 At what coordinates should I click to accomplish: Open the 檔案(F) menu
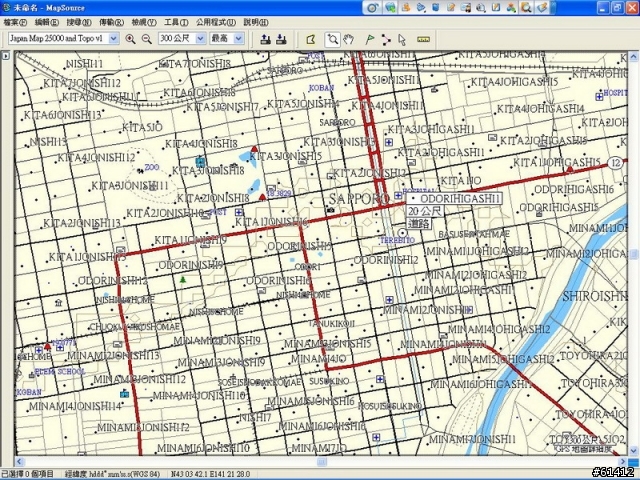point(16,22)
